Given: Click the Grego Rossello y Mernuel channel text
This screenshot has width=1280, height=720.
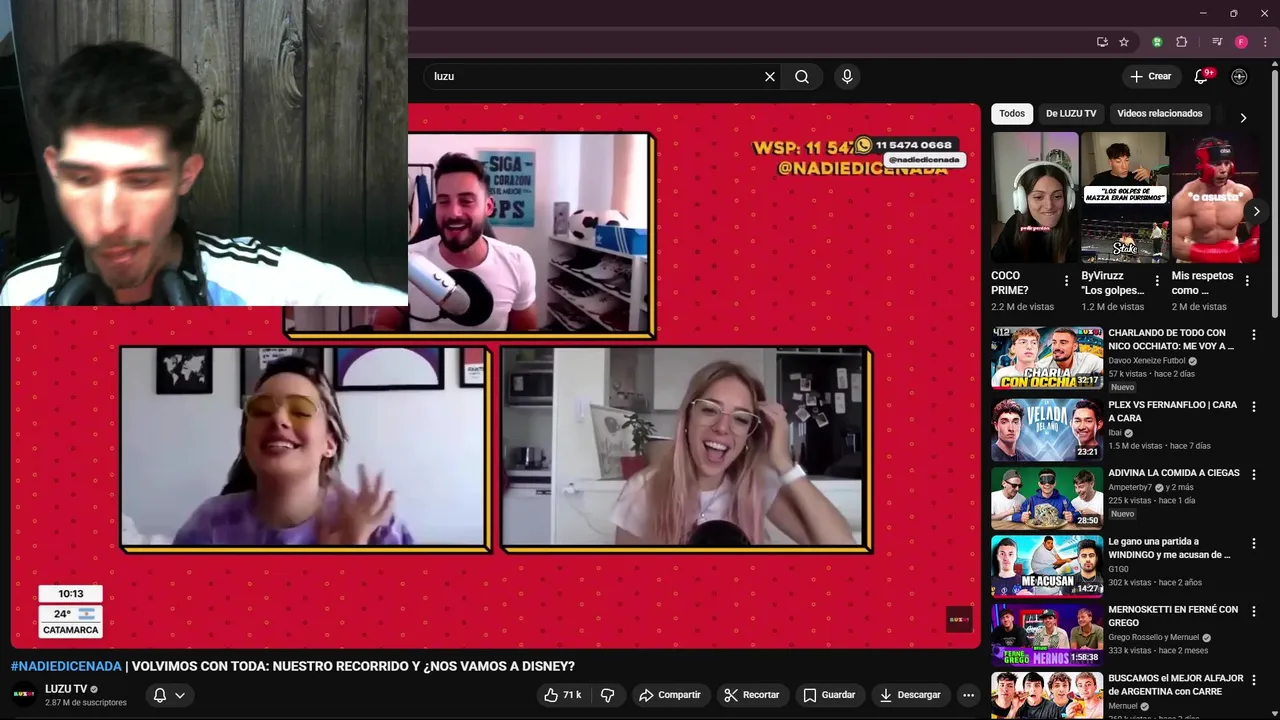Looking at the screenshot, I should [x=1153, y=637].
